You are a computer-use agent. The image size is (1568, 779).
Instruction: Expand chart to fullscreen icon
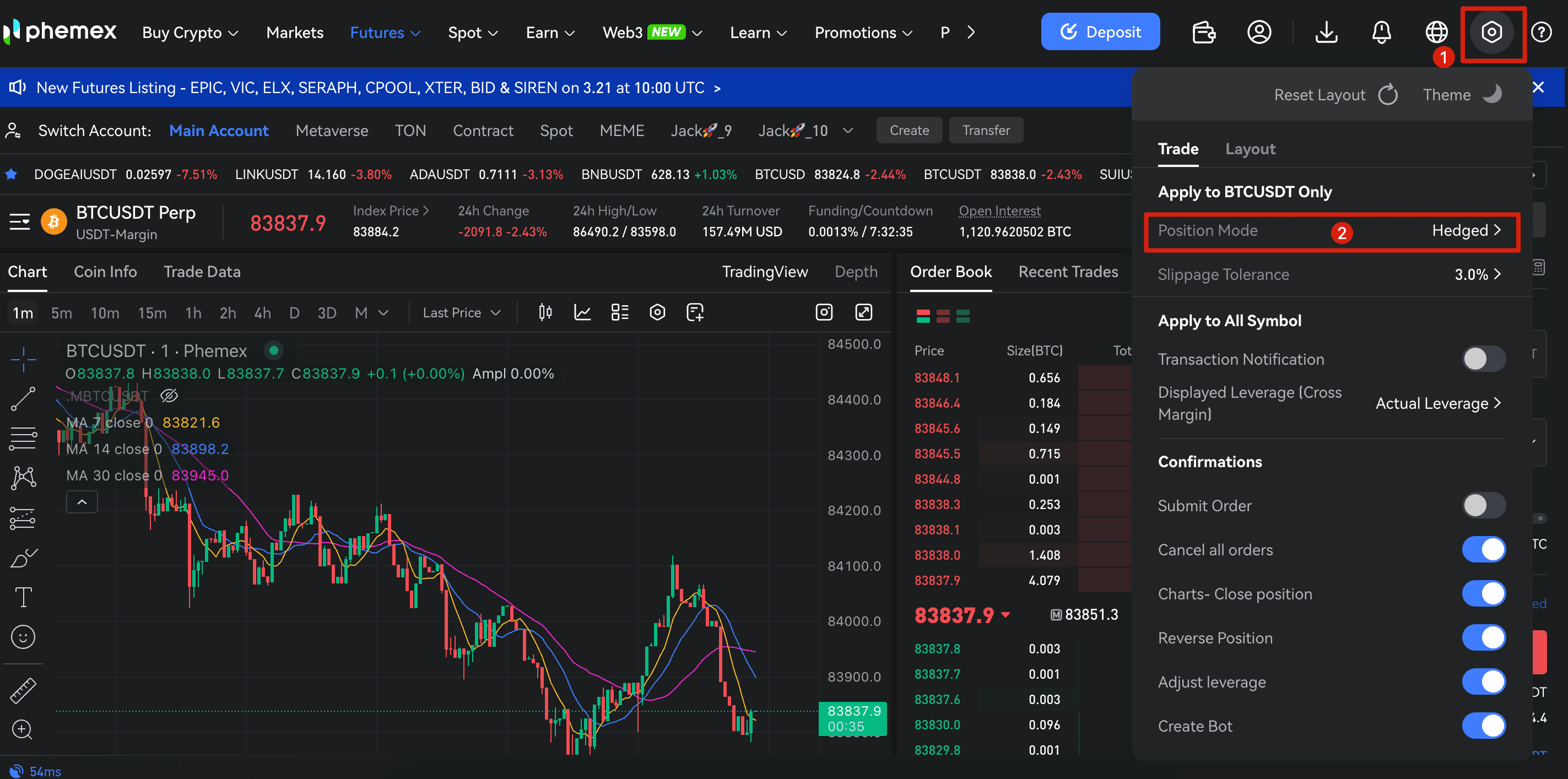pos(864,312)
